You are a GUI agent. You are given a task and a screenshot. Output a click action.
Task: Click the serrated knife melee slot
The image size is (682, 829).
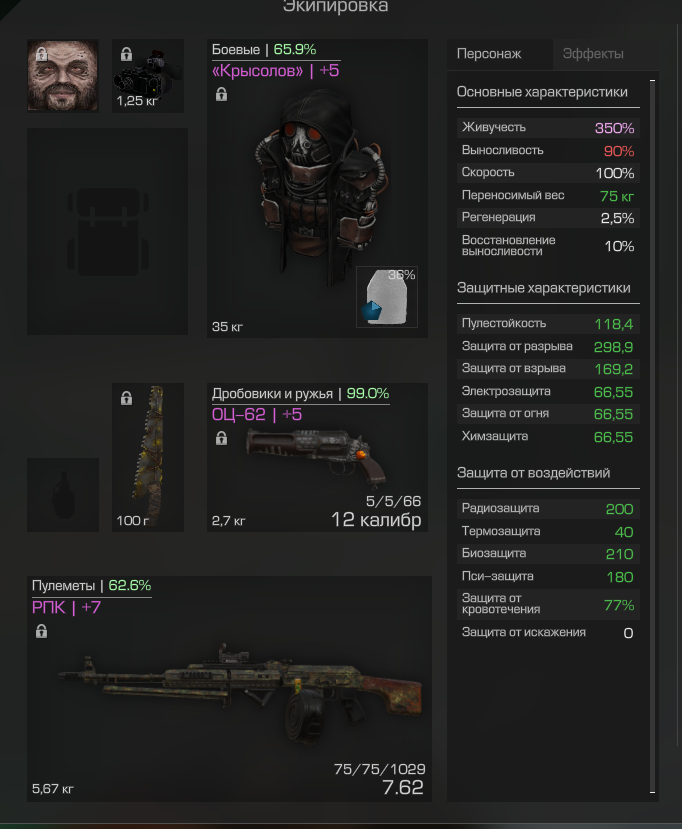148,457
